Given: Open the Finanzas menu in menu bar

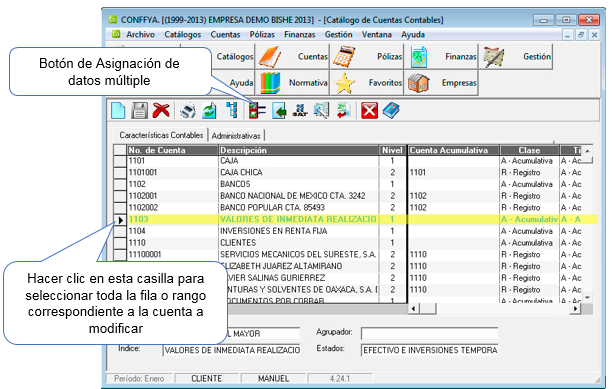Looking at the screenshot, I should (300, 35).
